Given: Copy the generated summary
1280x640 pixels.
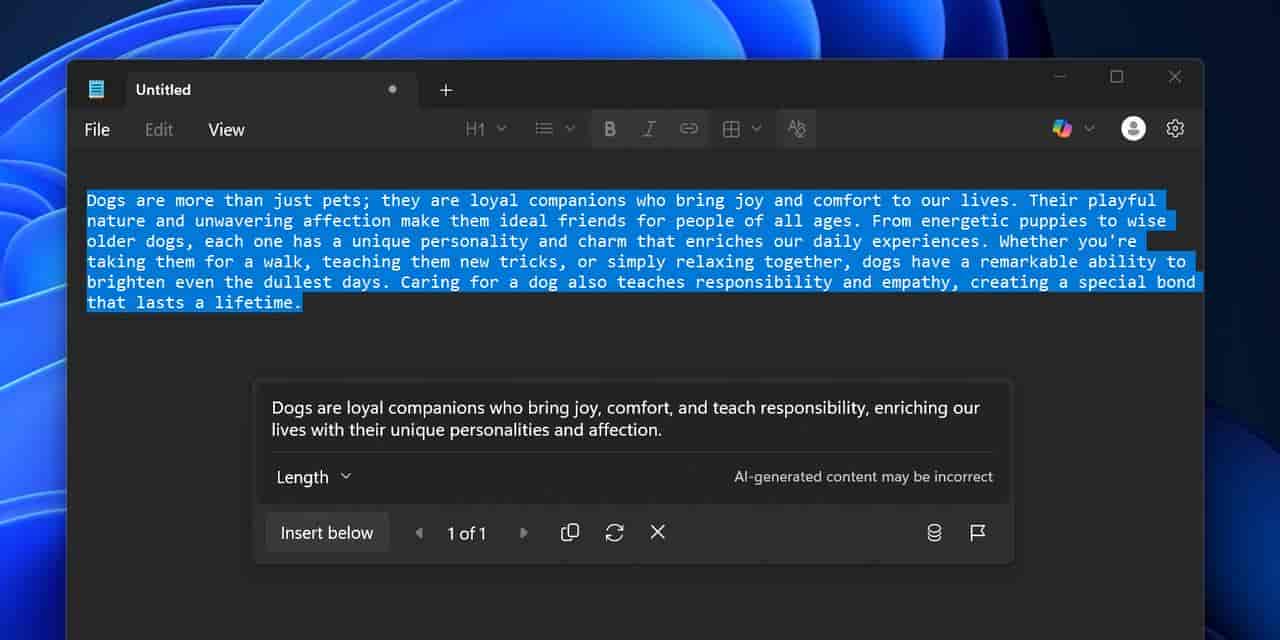Looking at the screenshot, I should (x=570, y=532).
